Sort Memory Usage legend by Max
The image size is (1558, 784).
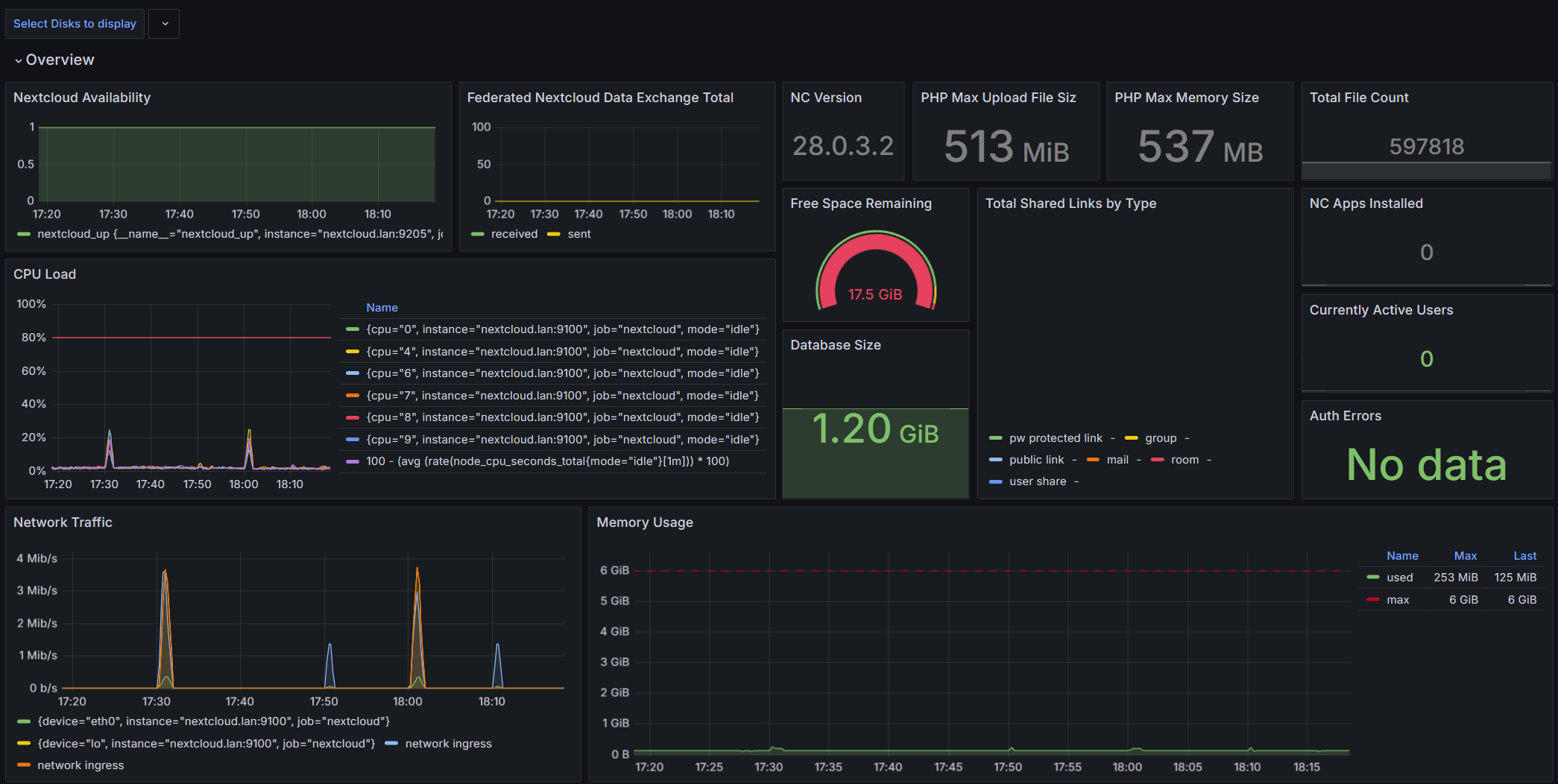1465,556
